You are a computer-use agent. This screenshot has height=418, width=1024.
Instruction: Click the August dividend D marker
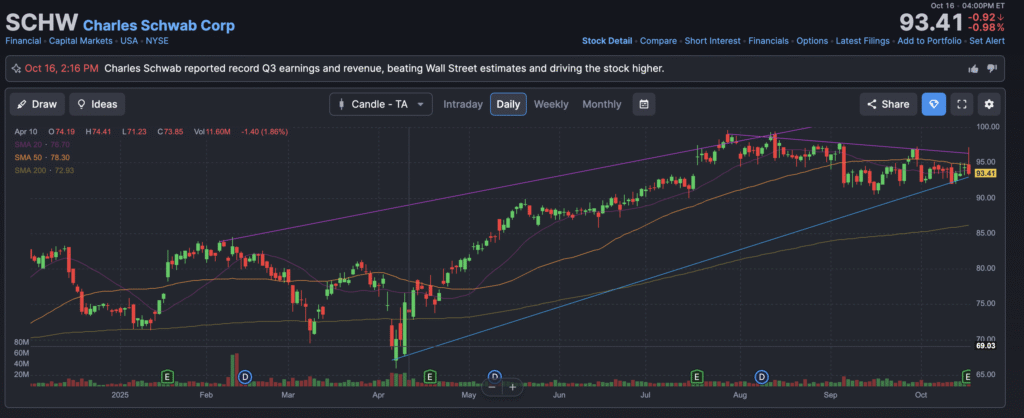[761, 376]
